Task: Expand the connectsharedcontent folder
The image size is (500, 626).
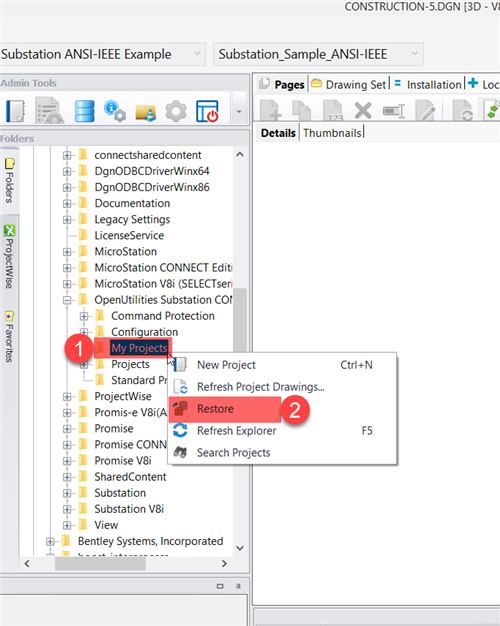Action: [x=67, y=155]
